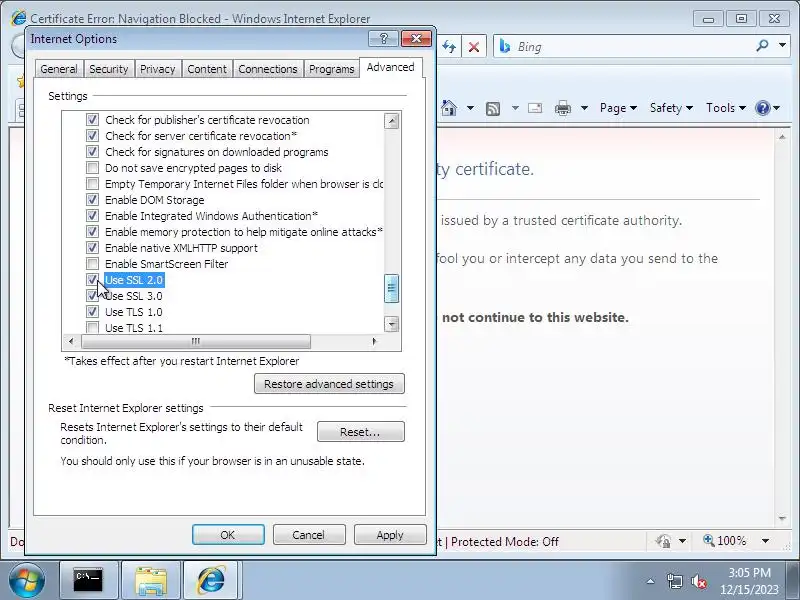
Task: Enable Use TLS 1.1 checkbox
Action: click(x=92, y=327)
